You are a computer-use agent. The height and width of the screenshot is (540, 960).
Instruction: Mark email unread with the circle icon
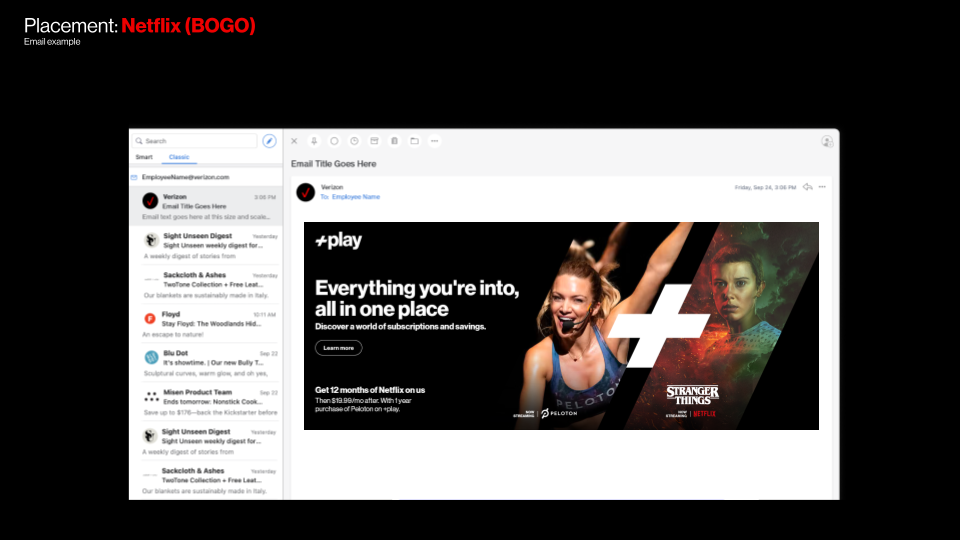coord(334,141)
